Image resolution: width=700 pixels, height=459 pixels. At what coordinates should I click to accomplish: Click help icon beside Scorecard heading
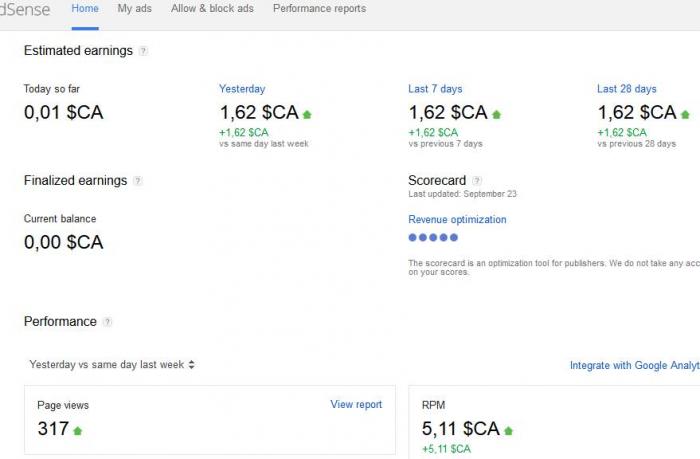[x=477, y=181]
